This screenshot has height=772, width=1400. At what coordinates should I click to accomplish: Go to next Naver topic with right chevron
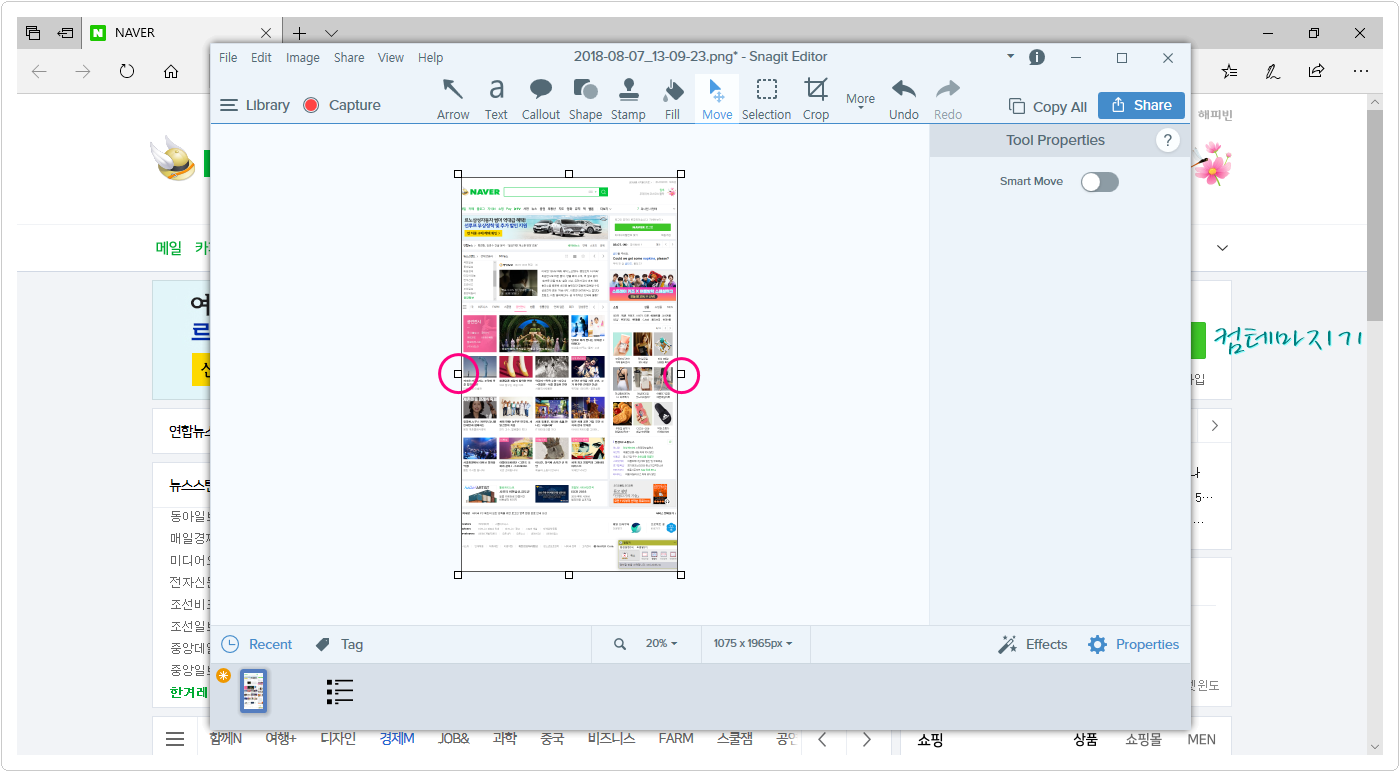tap(866, 739)
